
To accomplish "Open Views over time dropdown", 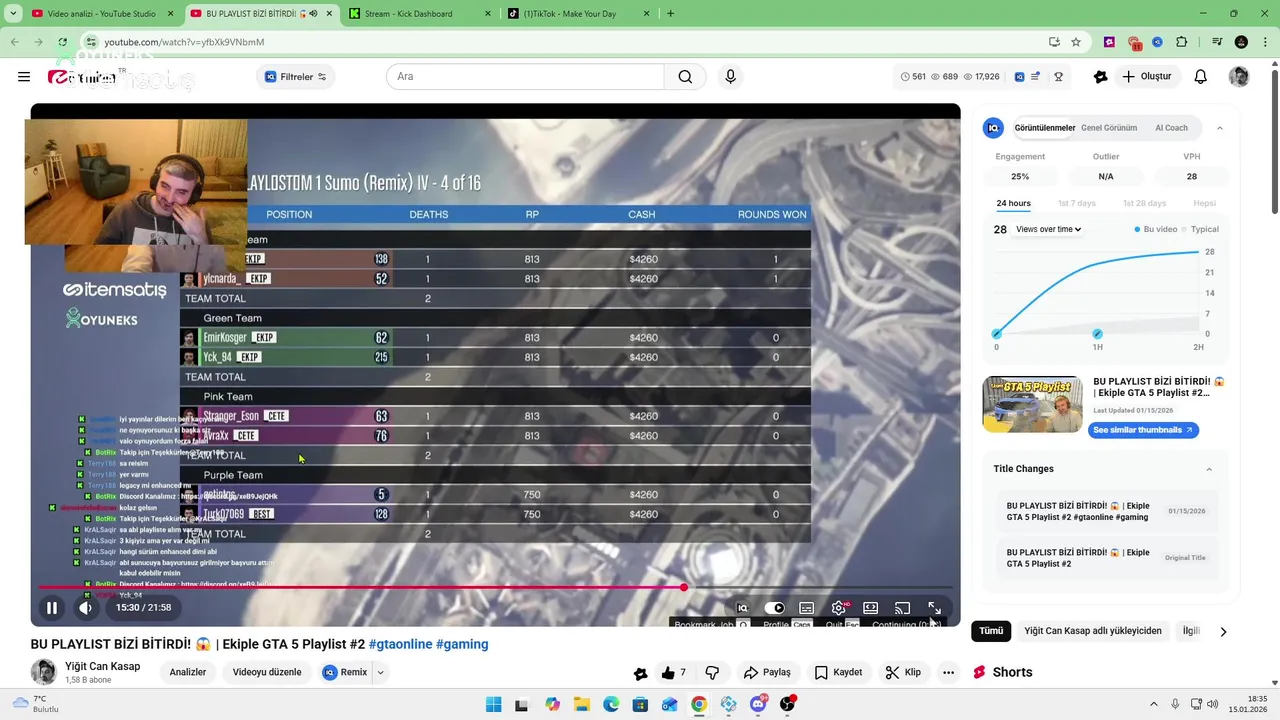I will pyautogui.click(x=1048, y=229).
